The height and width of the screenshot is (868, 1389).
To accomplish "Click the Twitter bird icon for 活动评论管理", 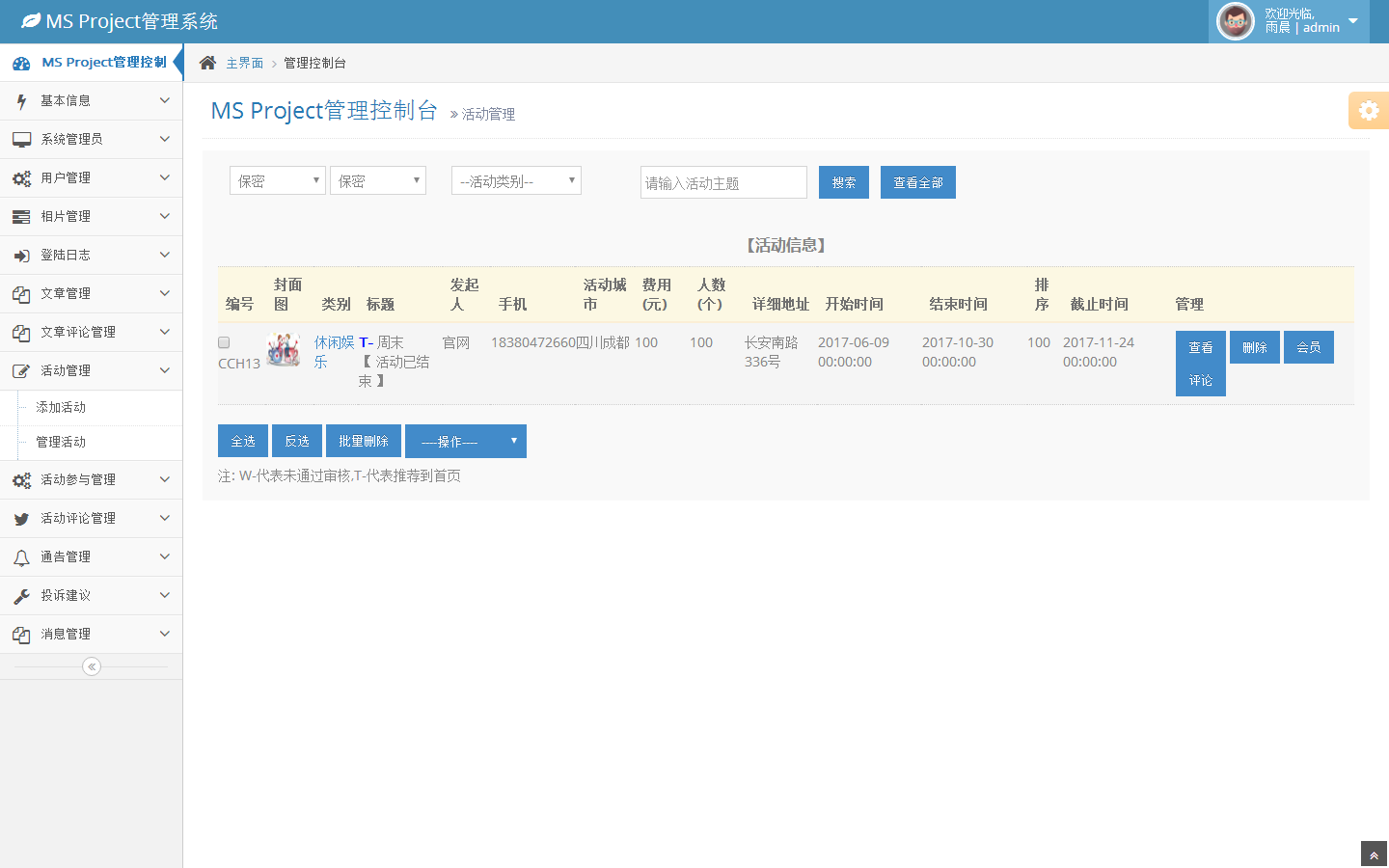I will (21, 519).
